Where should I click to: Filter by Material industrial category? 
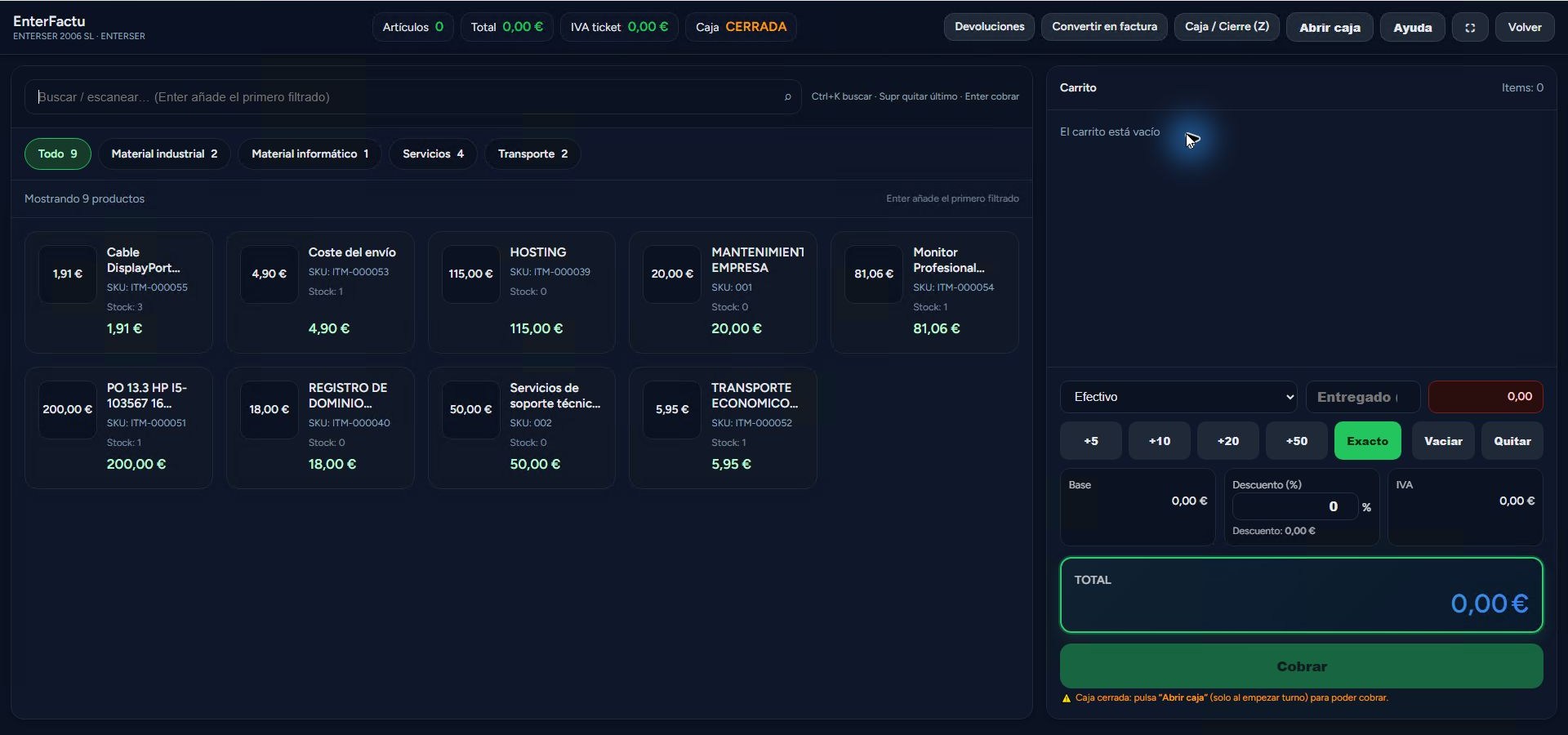(164, 154)
